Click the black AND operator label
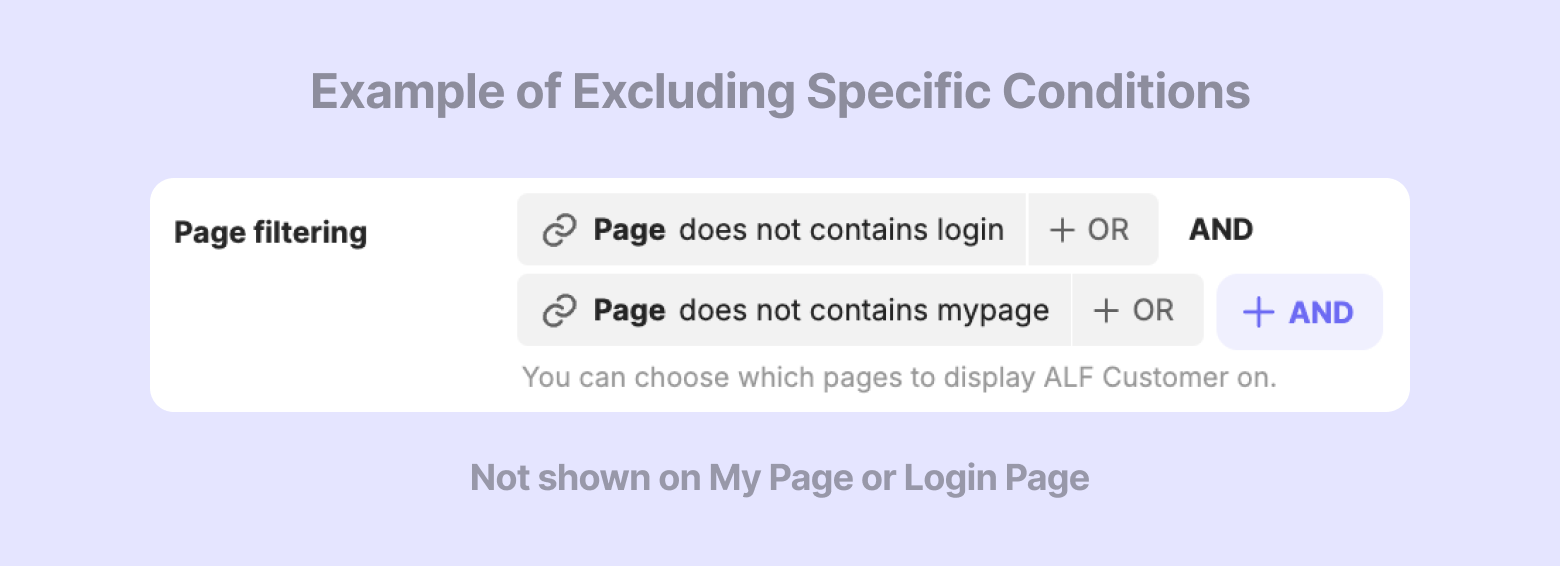The width and height of the screenshot is (1560, 566). click(1220, 230)
